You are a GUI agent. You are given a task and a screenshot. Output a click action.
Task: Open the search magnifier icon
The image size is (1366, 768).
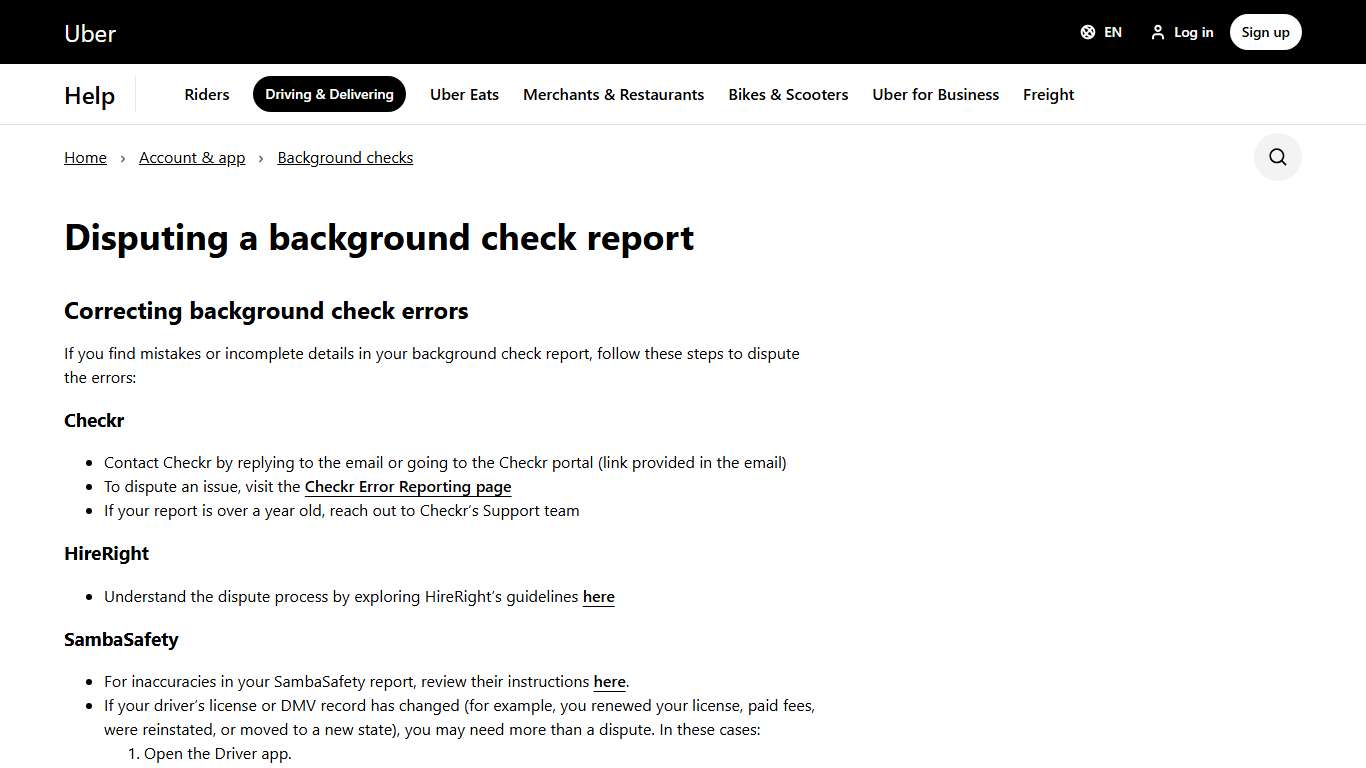[1277, 157]
